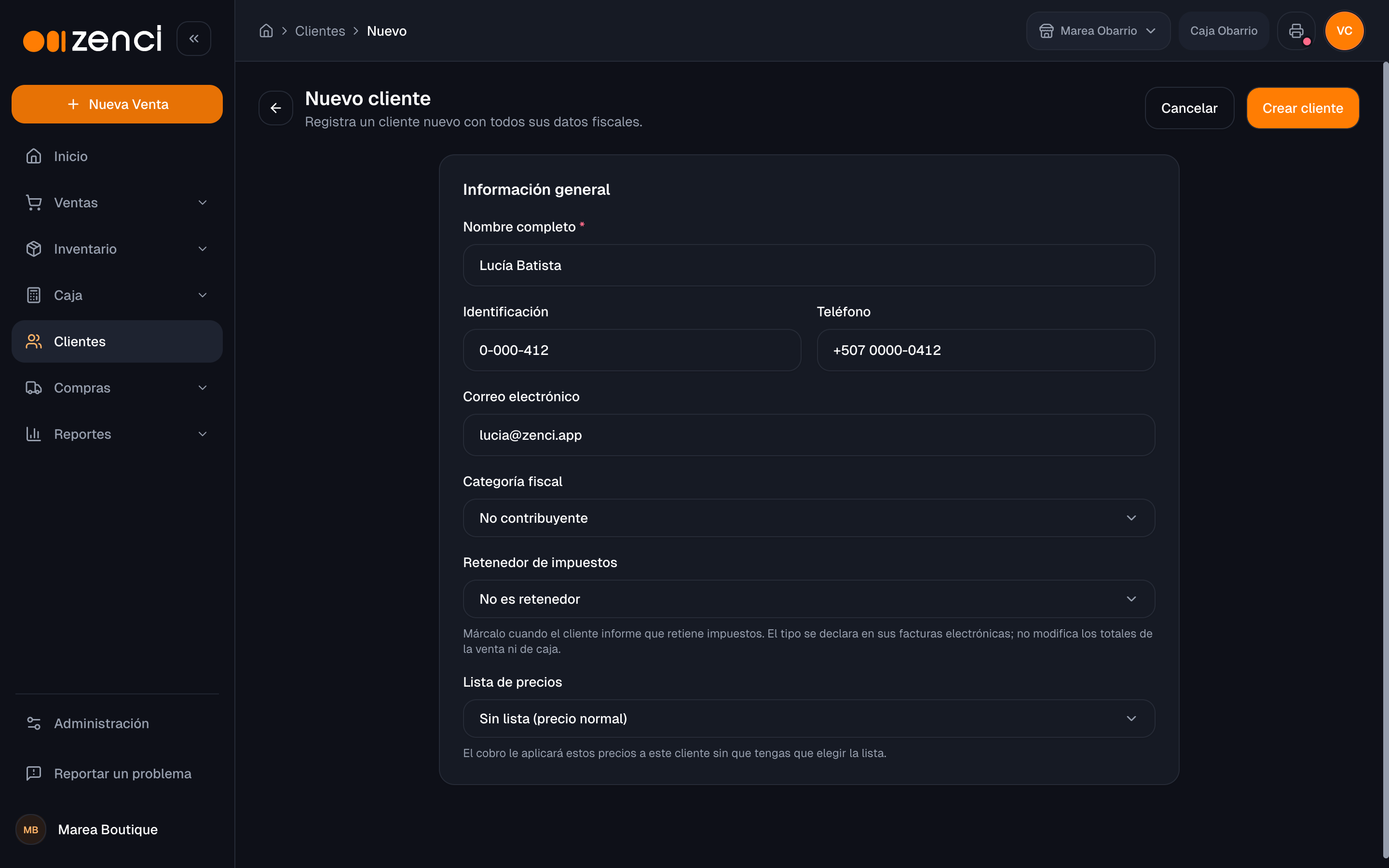This screenshot has height=868, width=1389.
Task: Click the Clientes people icon
Action: coord(34,341)
